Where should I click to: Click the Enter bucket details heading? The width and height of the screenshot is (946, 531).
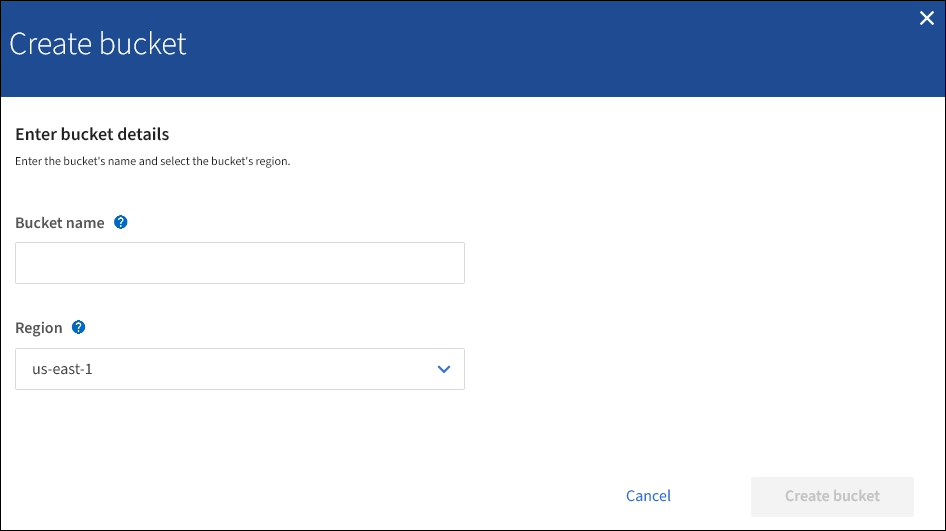click(x=92, y=134)
